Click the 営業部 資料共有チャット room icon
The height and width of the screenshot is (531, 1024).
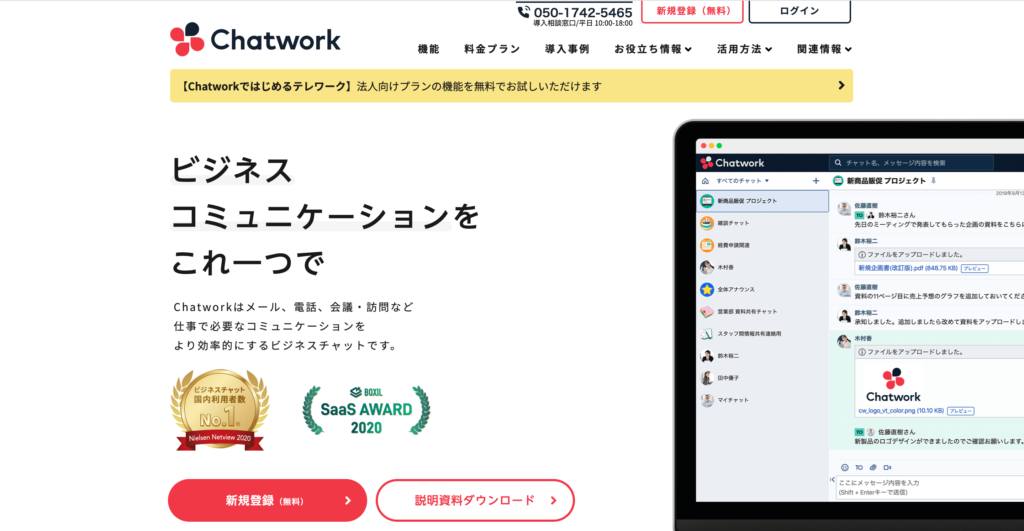tap(707, 312)
